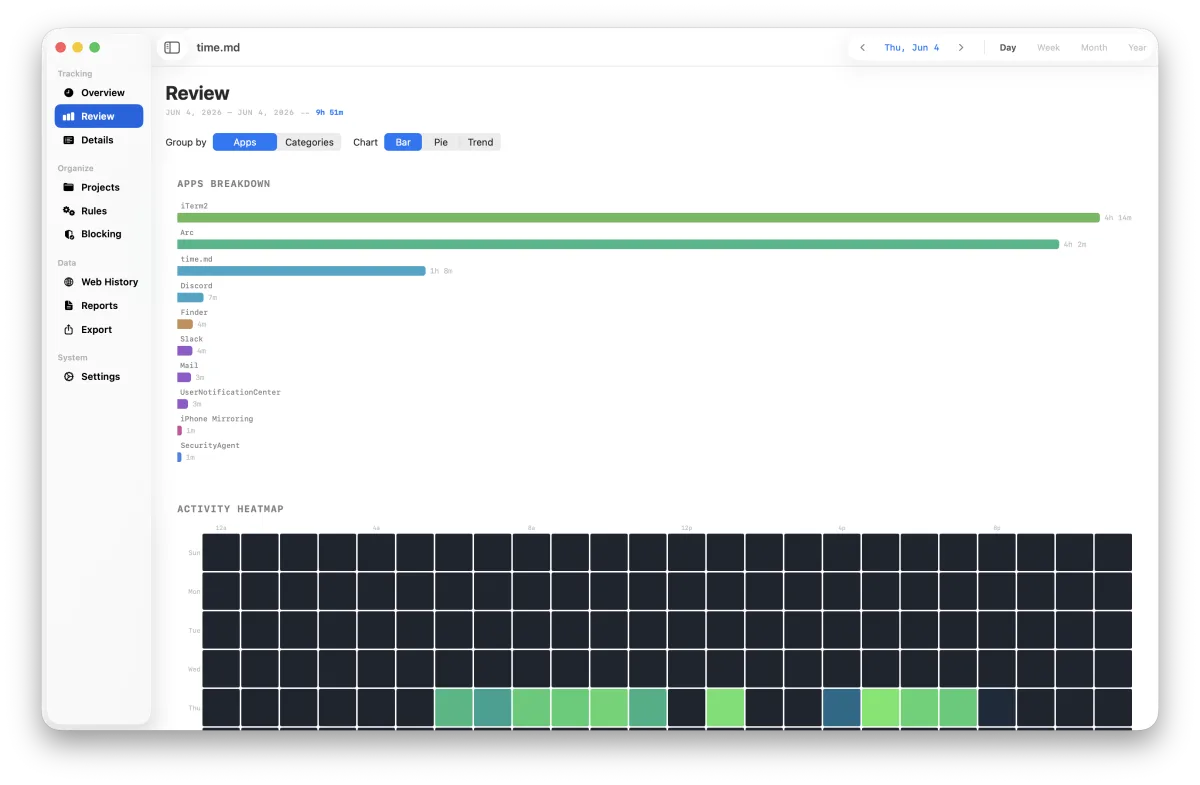1200x785 pixels.
Task: Open Settings in sidebar
Action: [x=99, y=377]
